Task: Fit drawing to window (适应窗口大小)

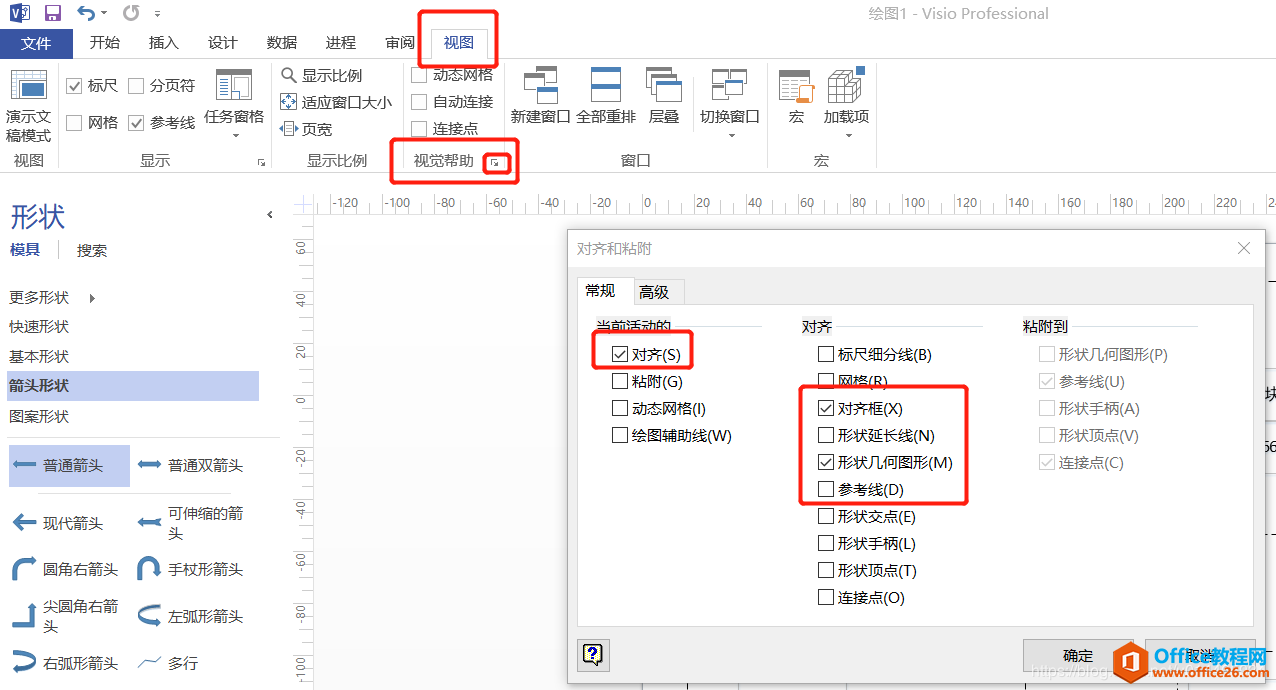Action: (335, 102)
